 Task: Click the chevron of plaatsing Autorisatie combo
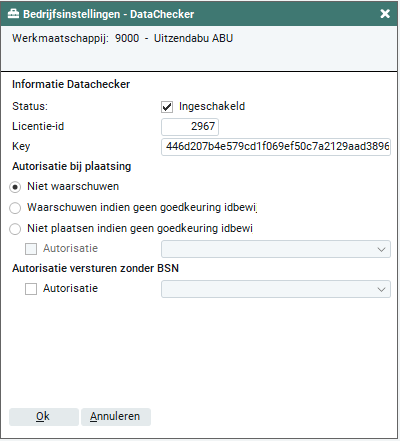coord(381,249)
